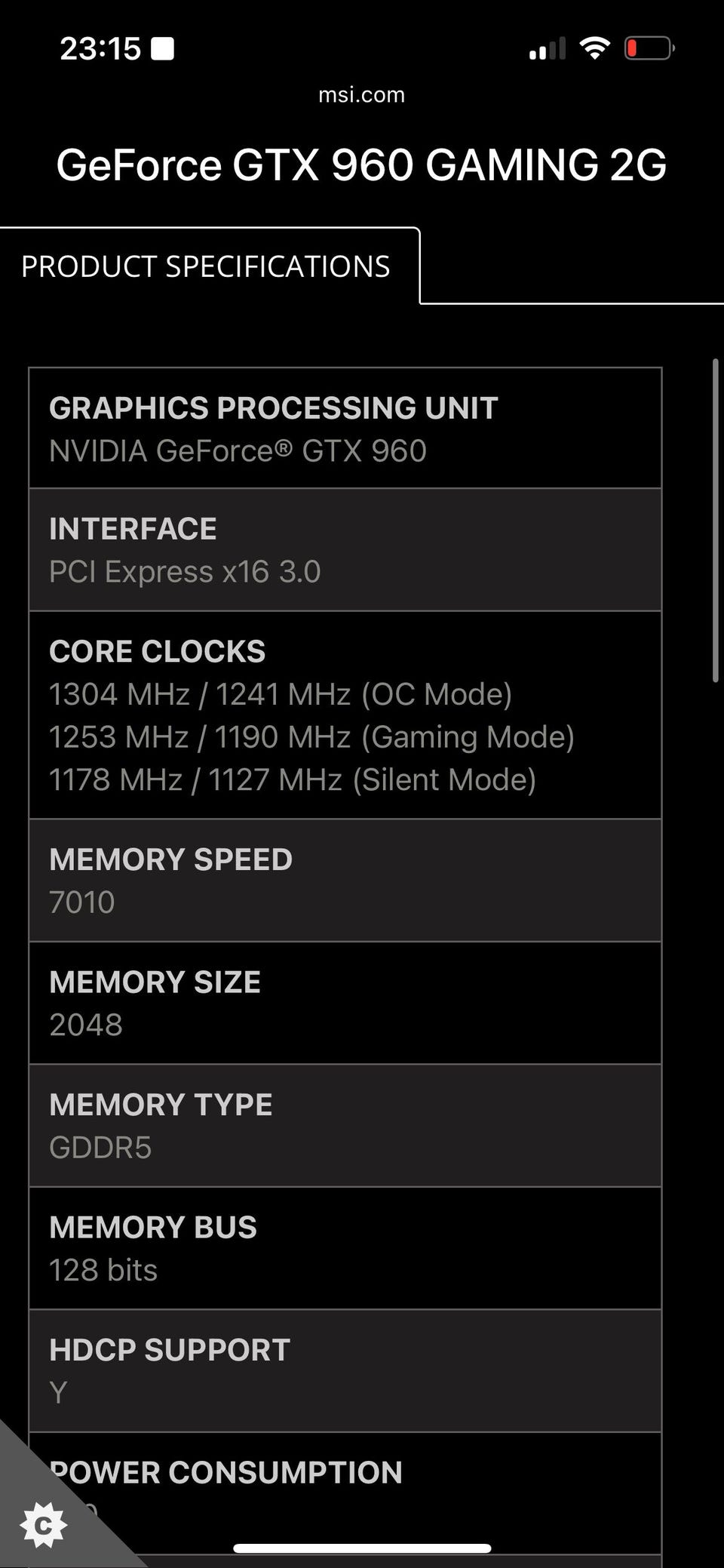Select the Memory Size 2048 row
724x1568 pixels.
tap(345, 1003)
